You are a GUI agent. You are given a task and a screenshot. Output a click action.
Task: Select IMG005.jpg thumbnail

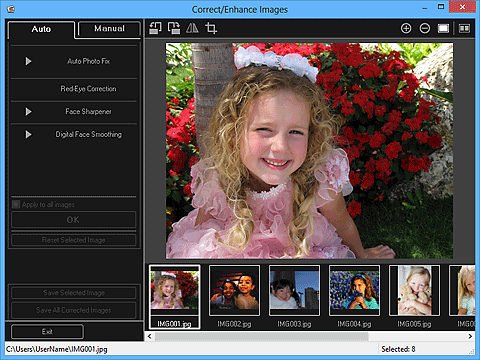414,291
